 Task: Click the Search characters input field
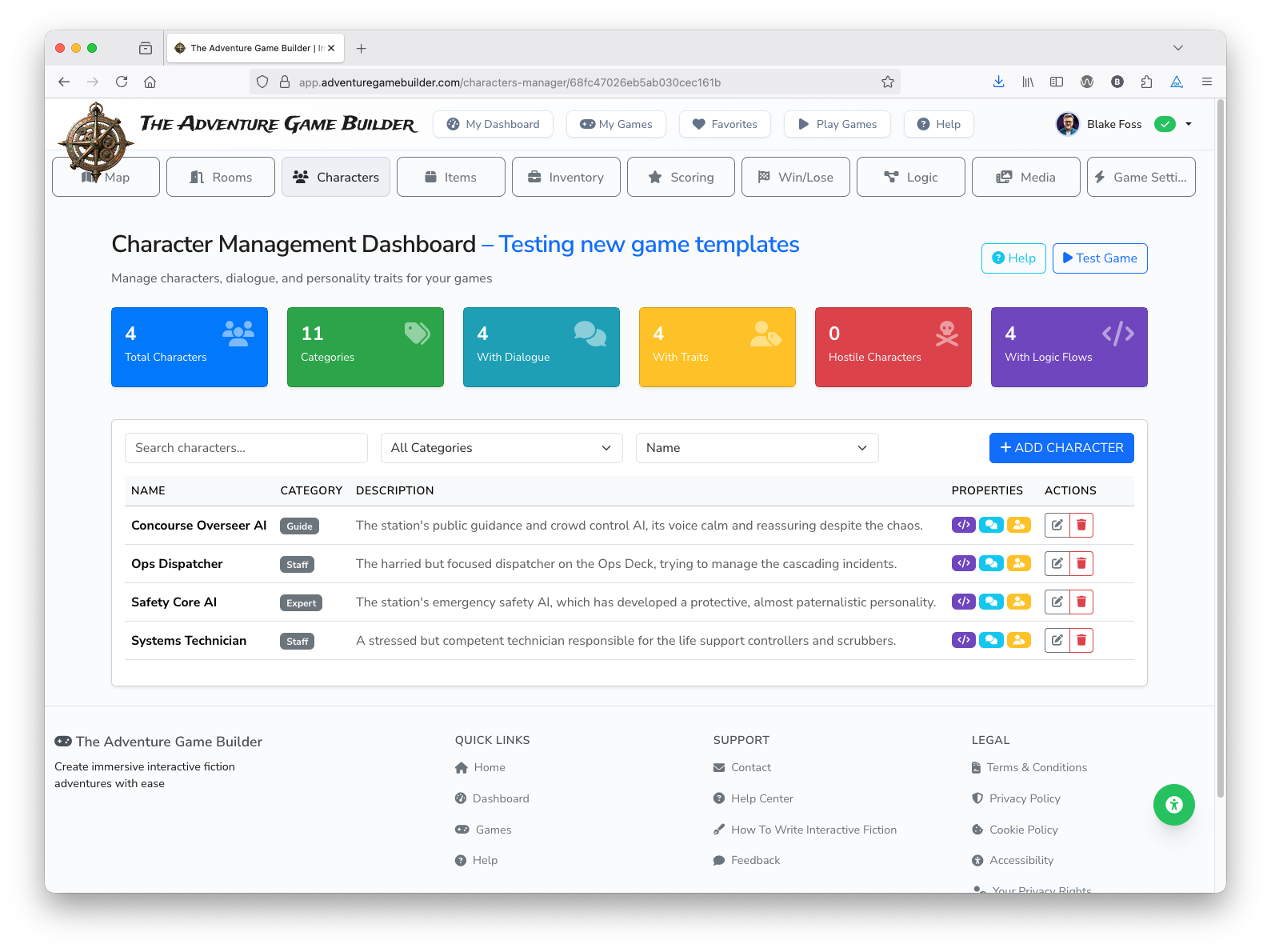246,448
